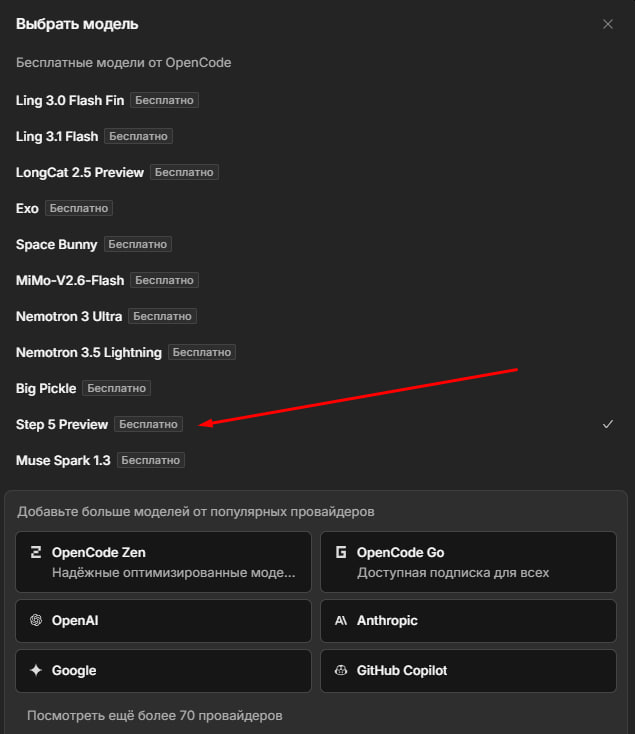This screenshot has height=734, width=635.
Task: Click the OpenCode Zen logo icon
Action: (x=36, y=552)
